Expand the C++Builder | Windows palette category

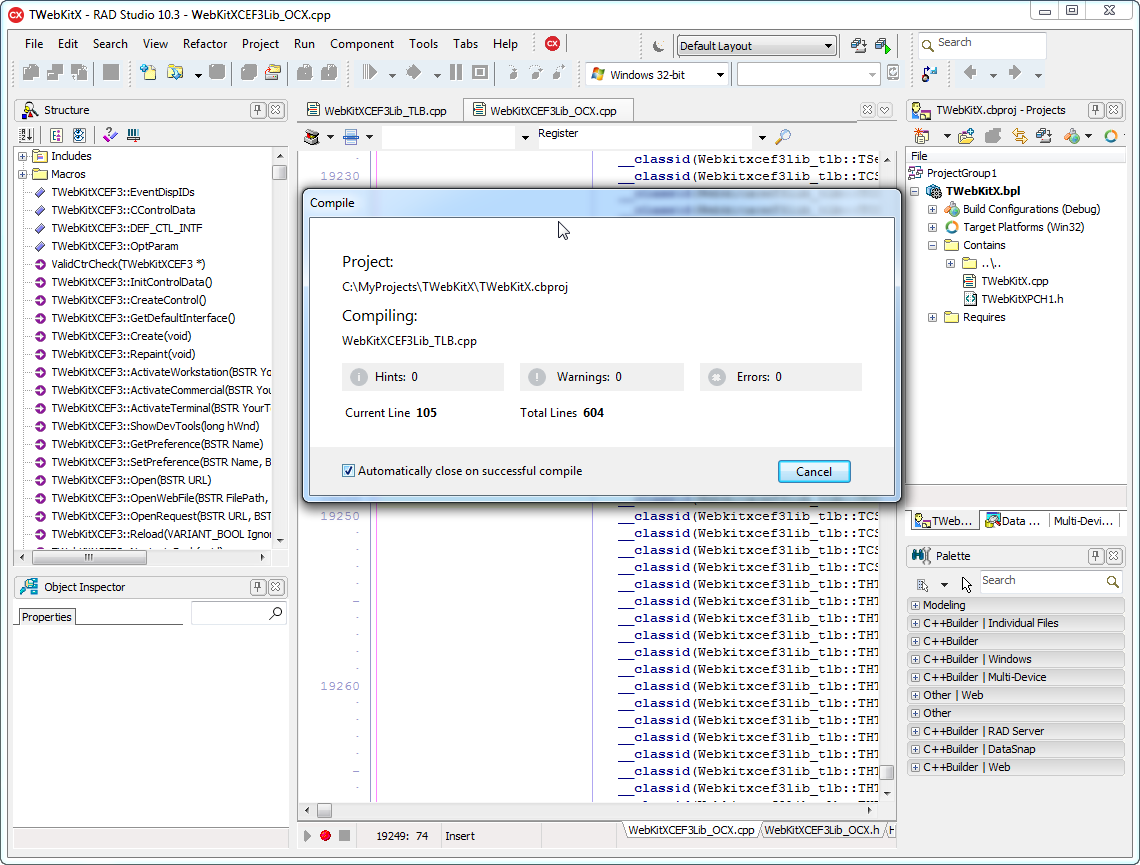pyautogui.click(x=915, y=659)
